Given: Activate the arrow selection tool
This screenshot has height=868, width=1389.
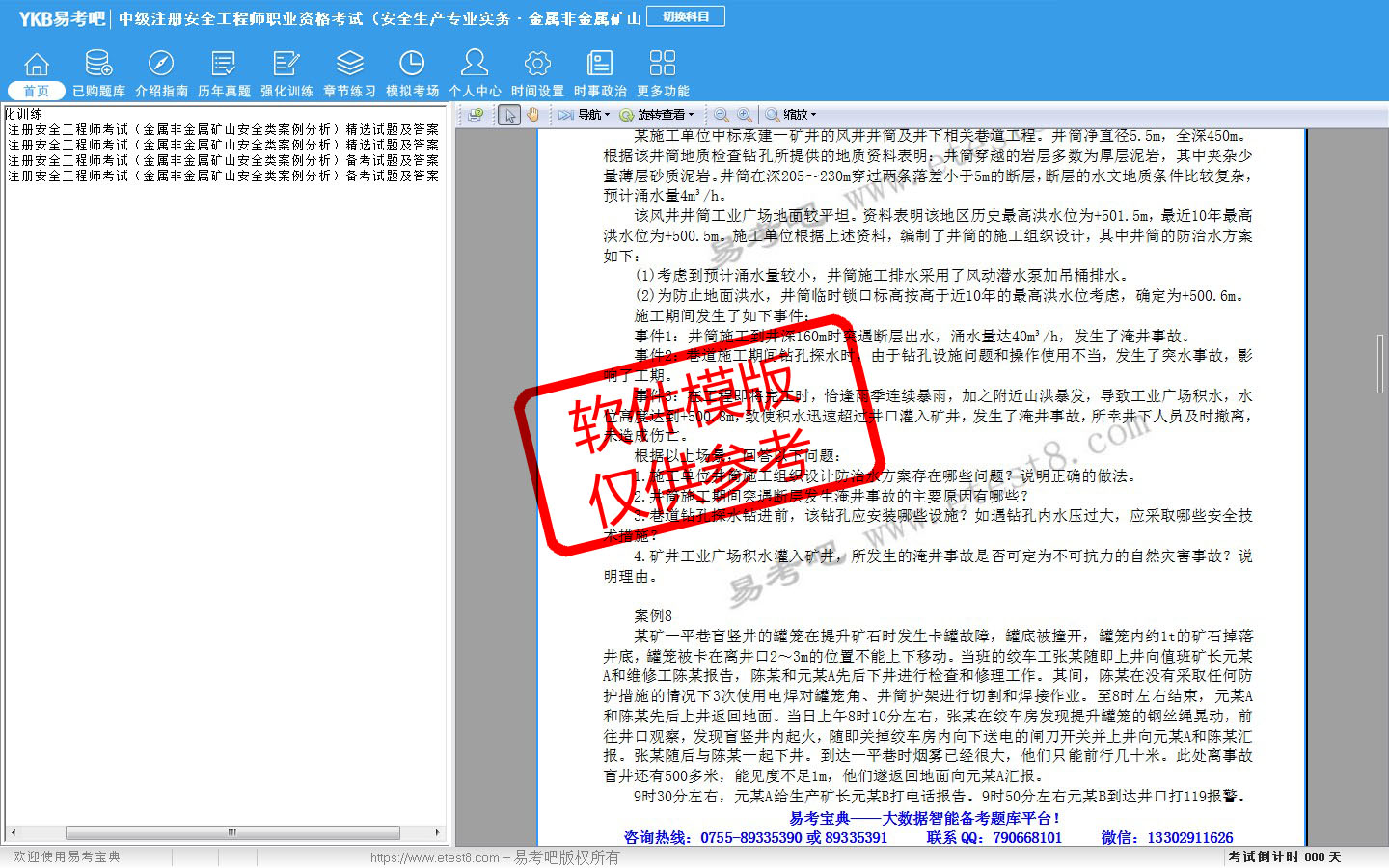Looking at the screenshot, I should [510, 115].
